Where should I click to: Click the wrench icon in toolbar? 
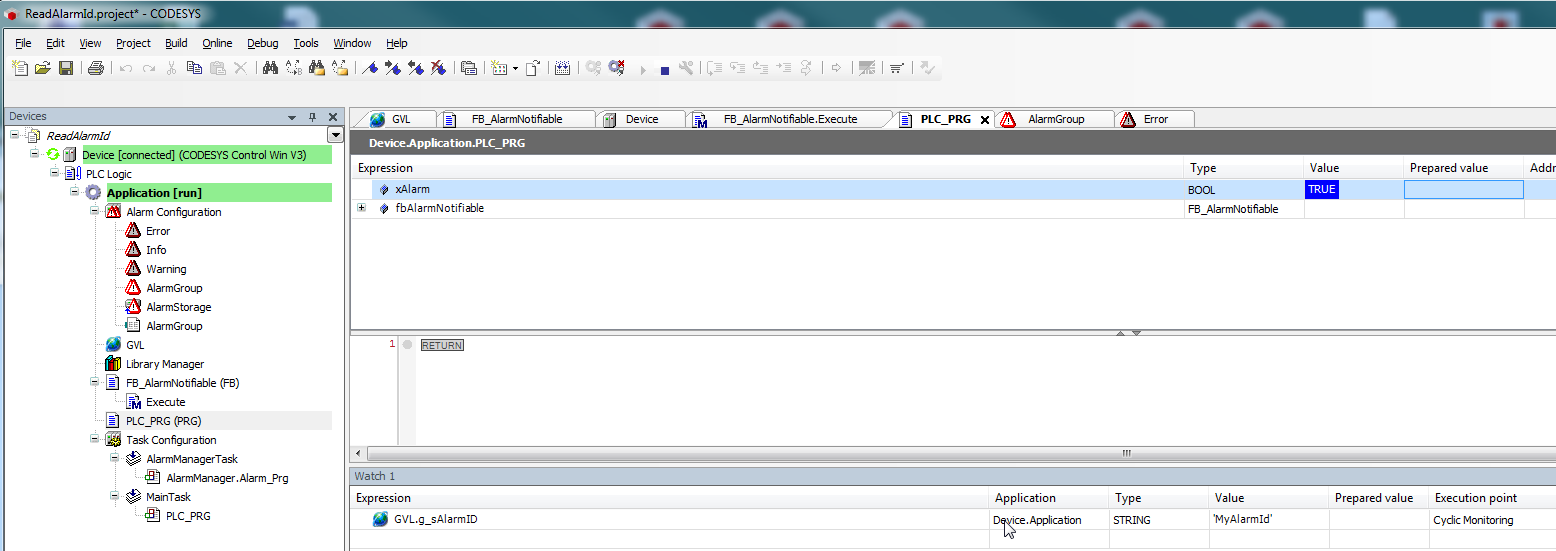coord(686,68)
